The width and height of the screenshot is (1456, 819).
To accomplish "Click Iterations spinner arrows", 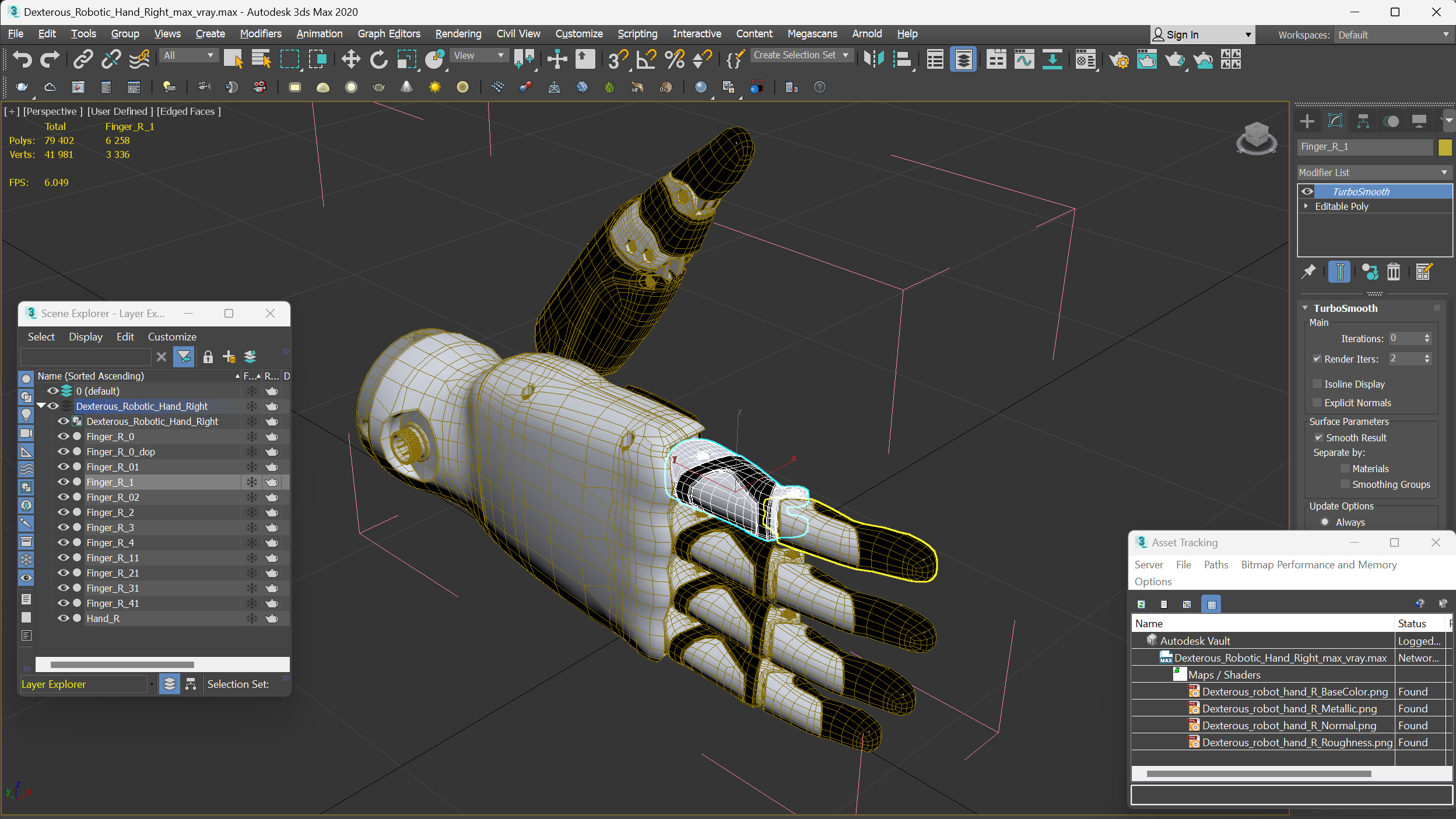I will (x=1427, y=338).
